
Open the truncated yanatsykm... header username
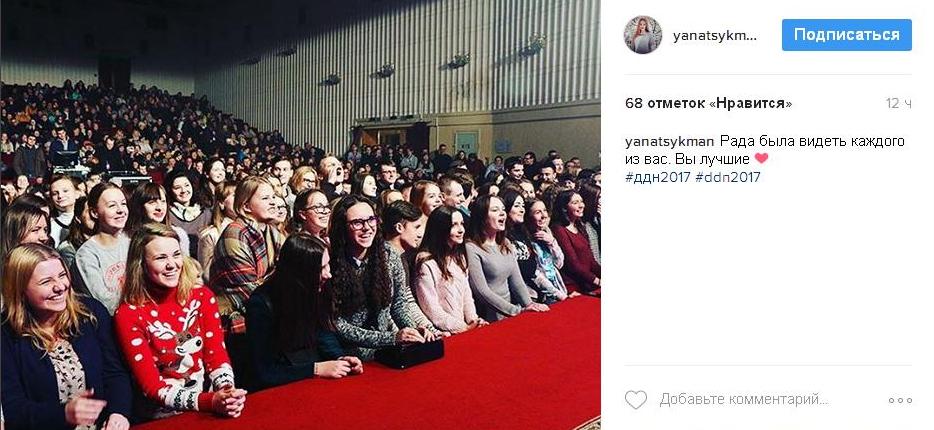tap(715, 36)
